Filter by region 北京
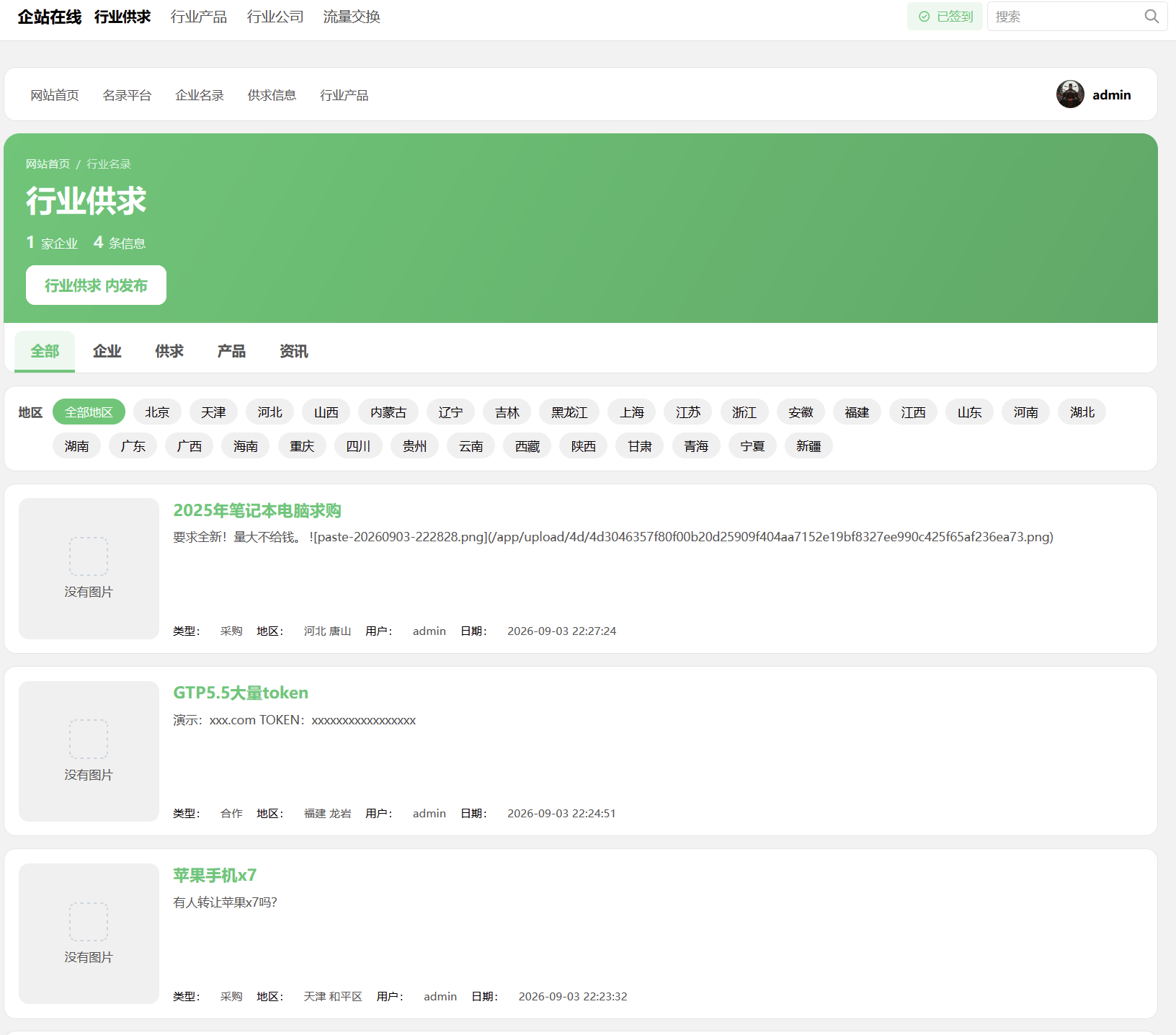The height and width of the screenshot is (1035, 1176). pos(157,412)
